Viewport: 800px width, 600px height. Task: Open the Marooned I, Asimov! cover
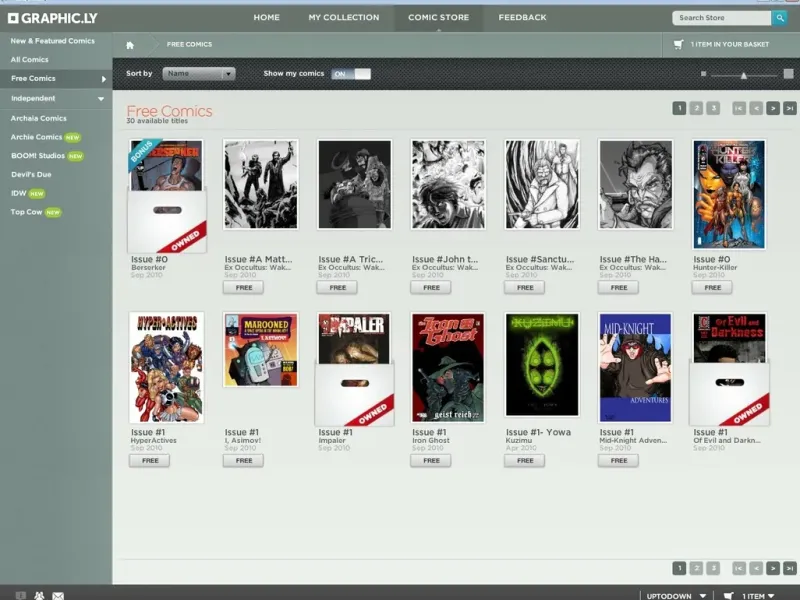coord(261,350)
